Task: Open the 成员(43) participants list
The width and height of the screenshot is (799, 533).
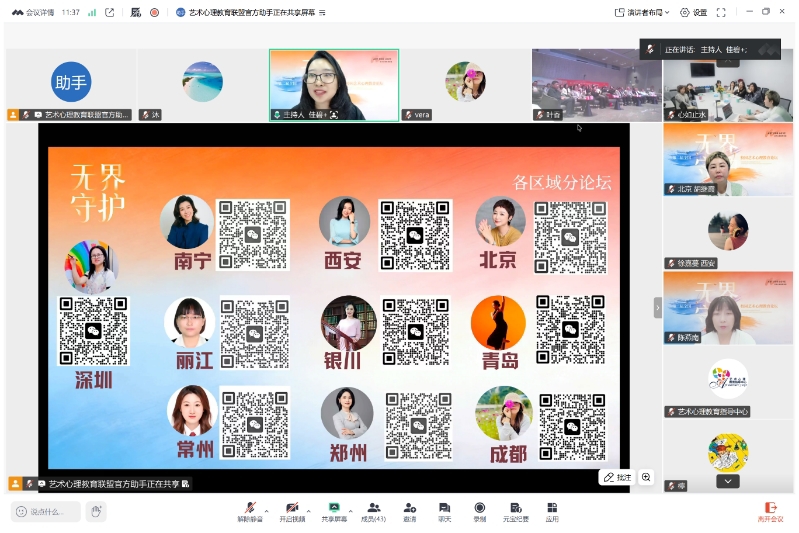Action: tap(374, 511)
